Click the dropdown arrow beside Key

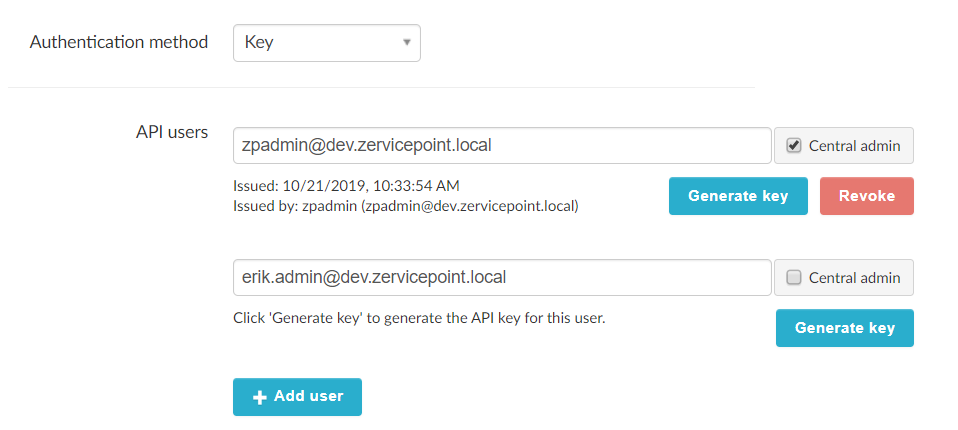point(406,43)
